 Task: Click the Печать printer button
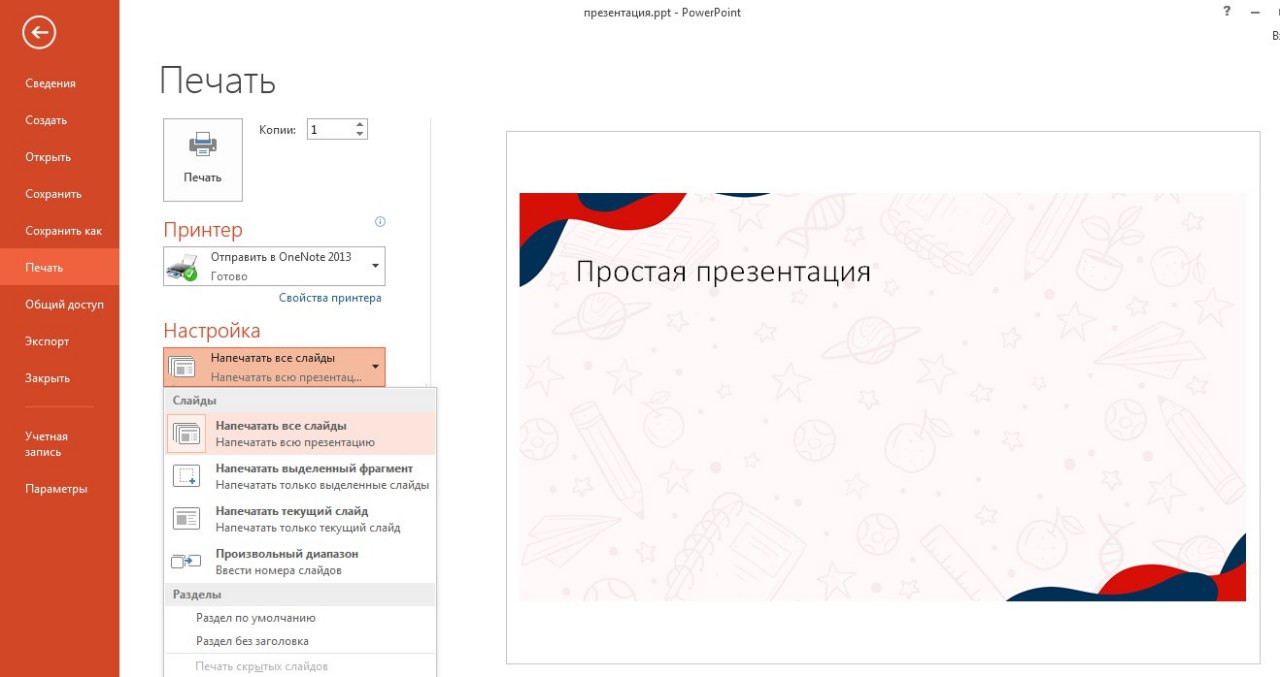(x=203, y=160)
